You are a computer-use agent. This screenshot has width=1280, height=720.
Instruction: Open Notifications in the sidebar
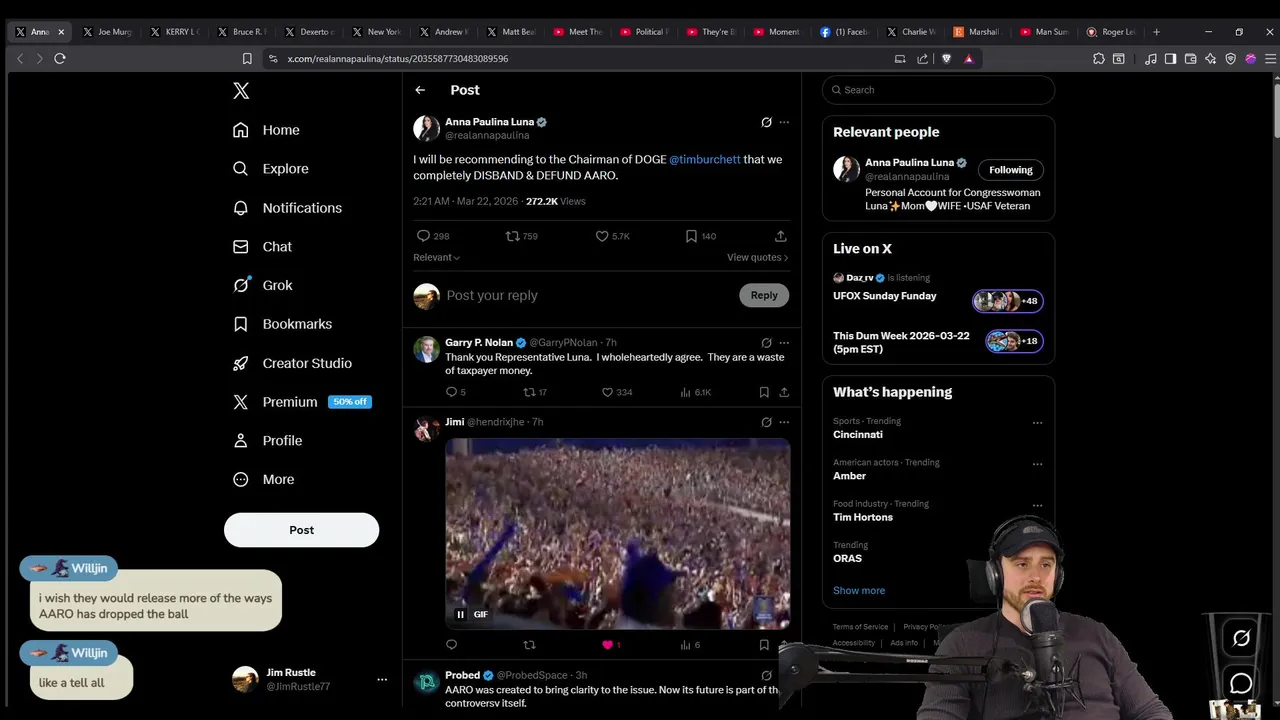(x=287, y=208)
